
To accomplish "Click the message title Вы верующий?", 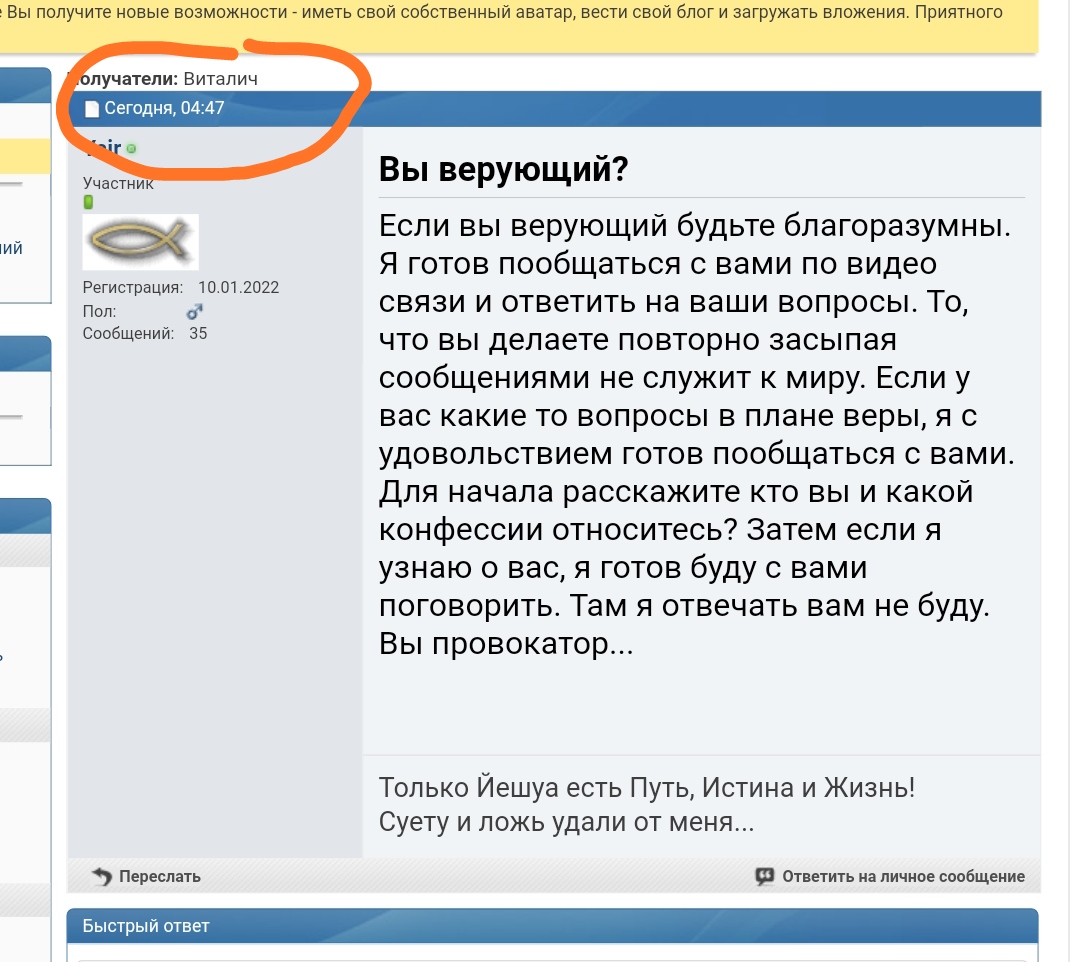I will tap(503, 171).
